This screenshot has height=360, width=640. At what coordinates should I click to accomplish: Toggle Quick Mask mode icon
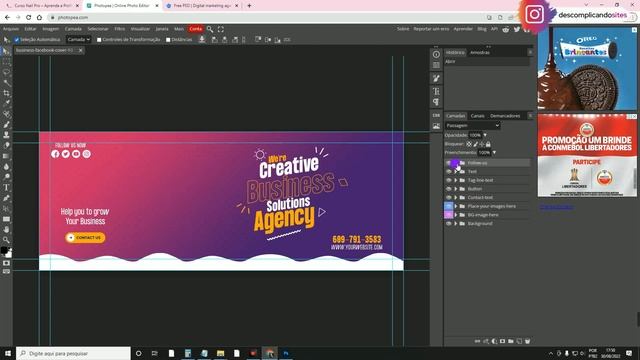[6, 263]
